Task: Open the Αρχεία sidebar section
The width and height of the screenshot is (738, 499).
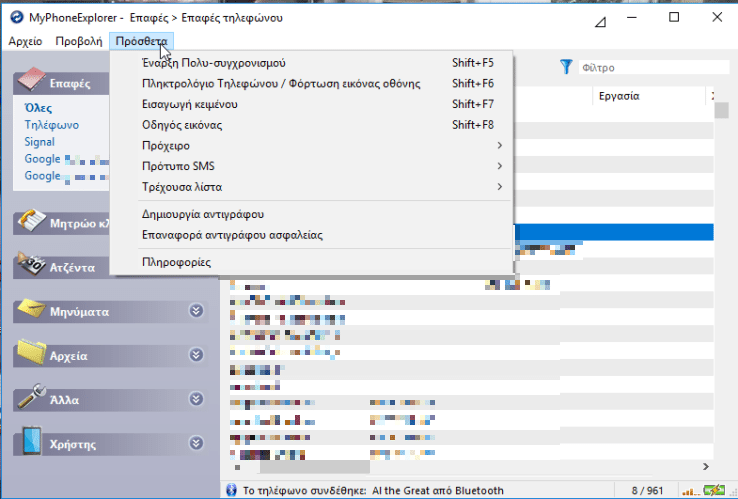Action: point(111,356)
